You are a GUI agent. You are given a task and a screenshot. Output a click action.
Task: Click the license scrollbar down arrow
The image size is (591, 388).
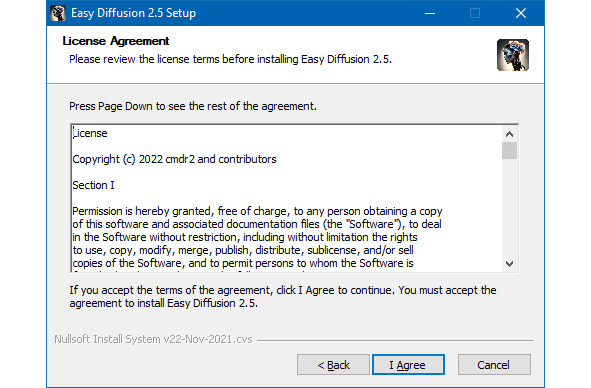pyautogui.click(x=509, y=264)
